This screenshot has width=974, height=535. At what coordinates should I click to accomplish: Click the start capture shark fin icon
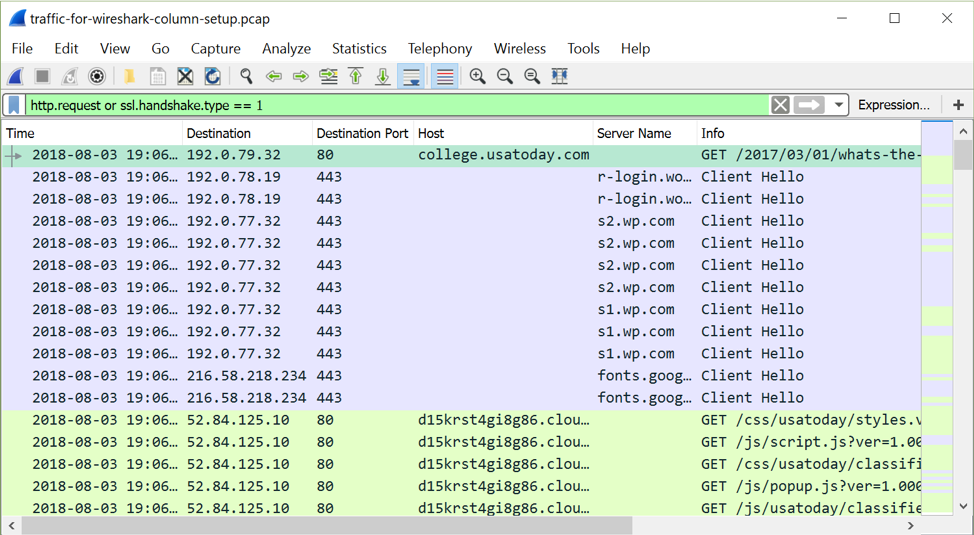coord(16,77)
